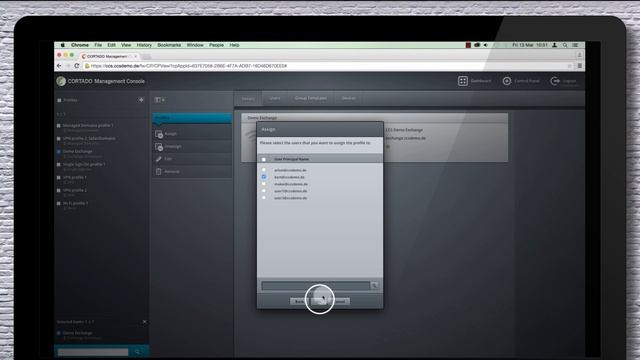Viewport: 640px width, 360px height.
Task: Check the last user checkbox in the list
Action: pos(264,198)
